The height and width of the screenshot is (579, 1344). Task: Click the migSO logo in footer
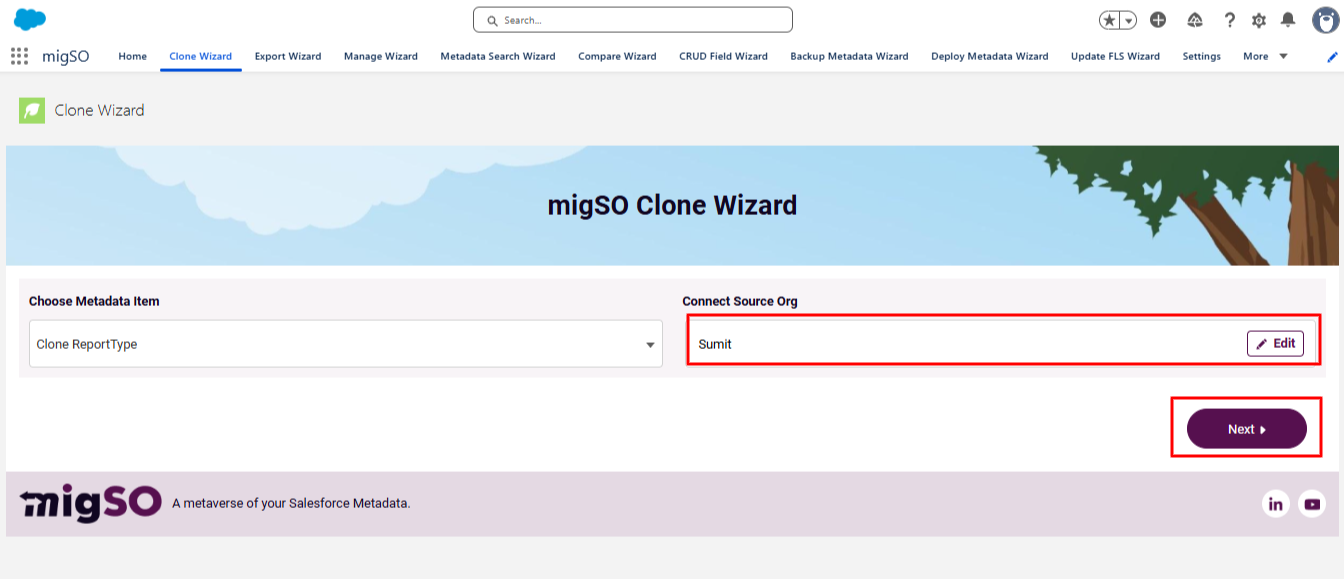[x=90, y=503]
